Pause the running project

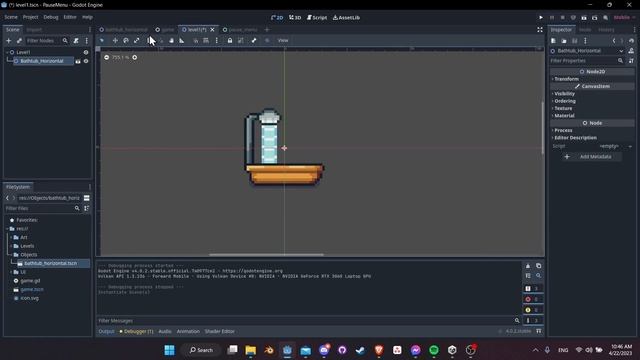click(552, 18)
